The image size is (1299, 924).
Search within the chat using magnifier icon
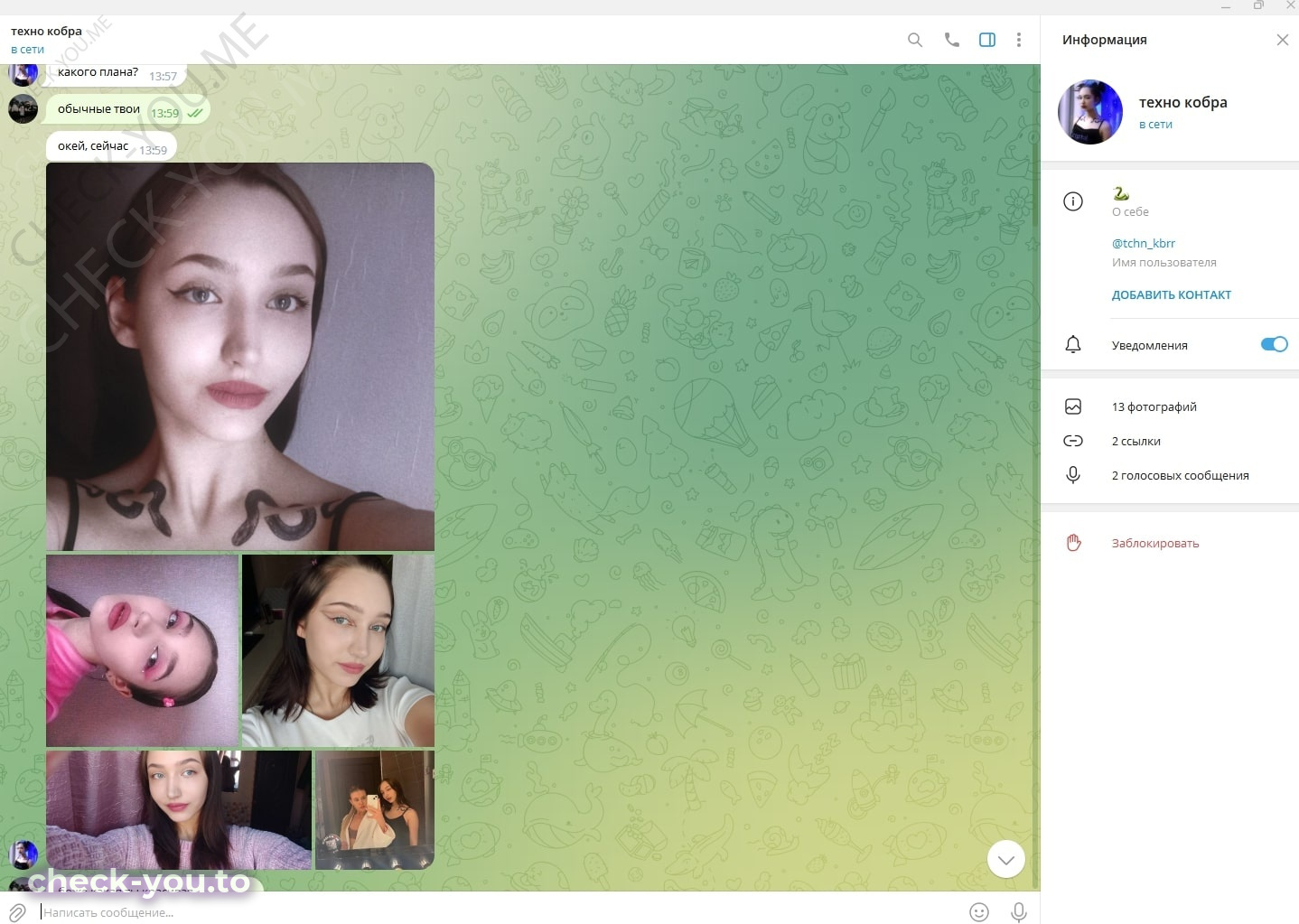(x=915, y=40)
